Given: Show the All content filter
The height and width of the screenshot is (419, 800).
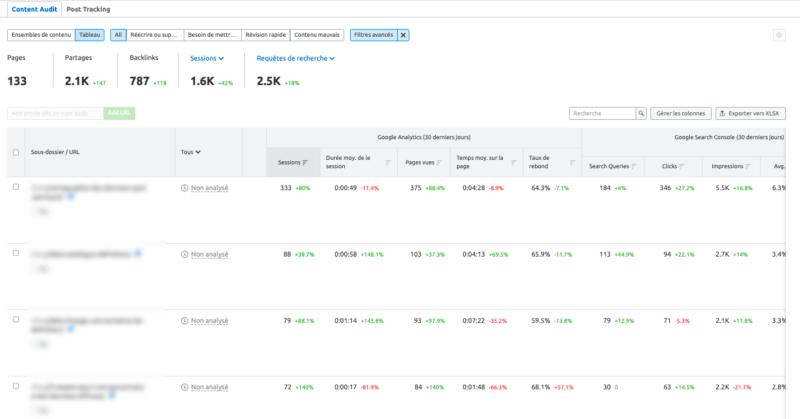Looking at the screenshot, I should [x=118, y=35].
